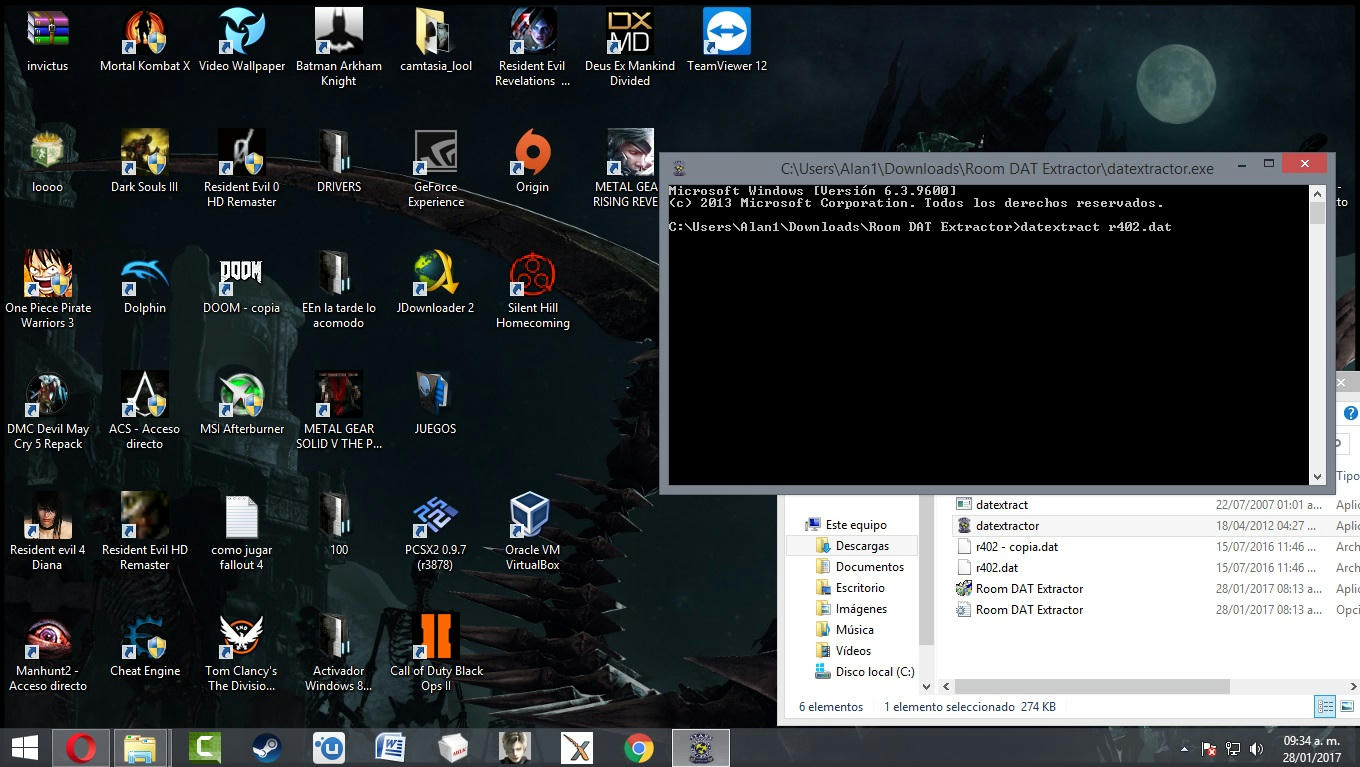Select Disco local (C:) in Explorer

point(865,672)
